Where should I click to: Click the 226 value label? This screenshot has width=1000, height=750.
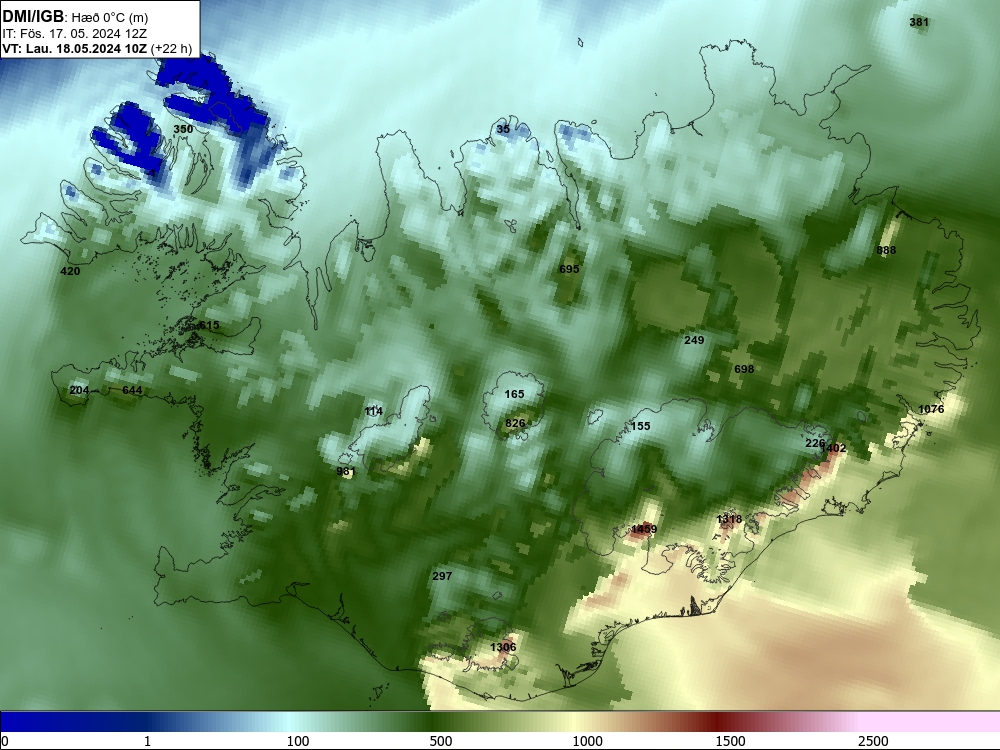pos(814,443)
